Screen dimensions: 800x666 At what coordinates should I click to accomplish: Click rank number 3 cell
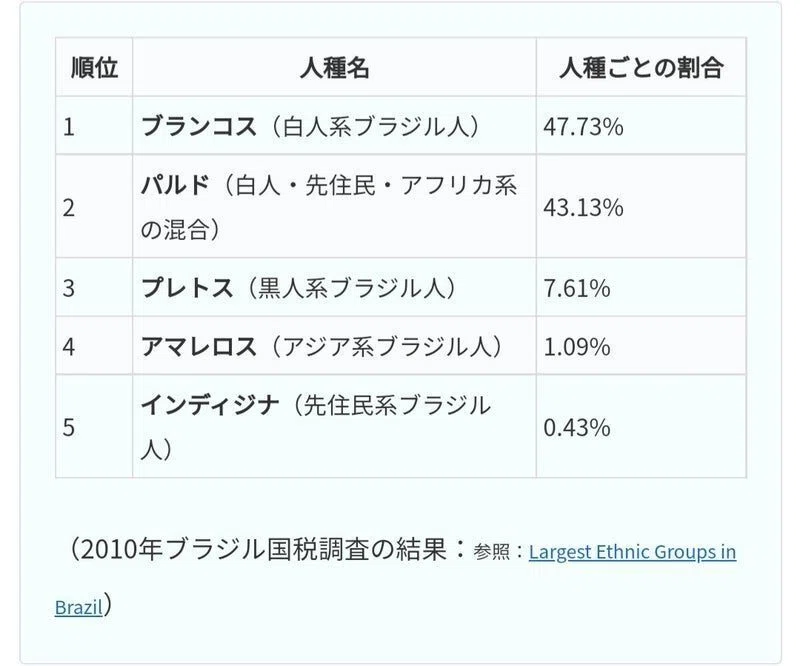(94, 287)
